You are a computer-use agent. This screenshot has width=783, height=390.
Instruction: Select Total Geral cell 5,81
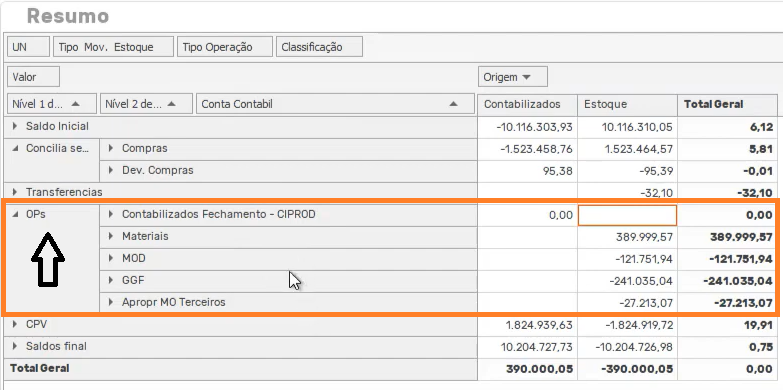tap(728, 149)
